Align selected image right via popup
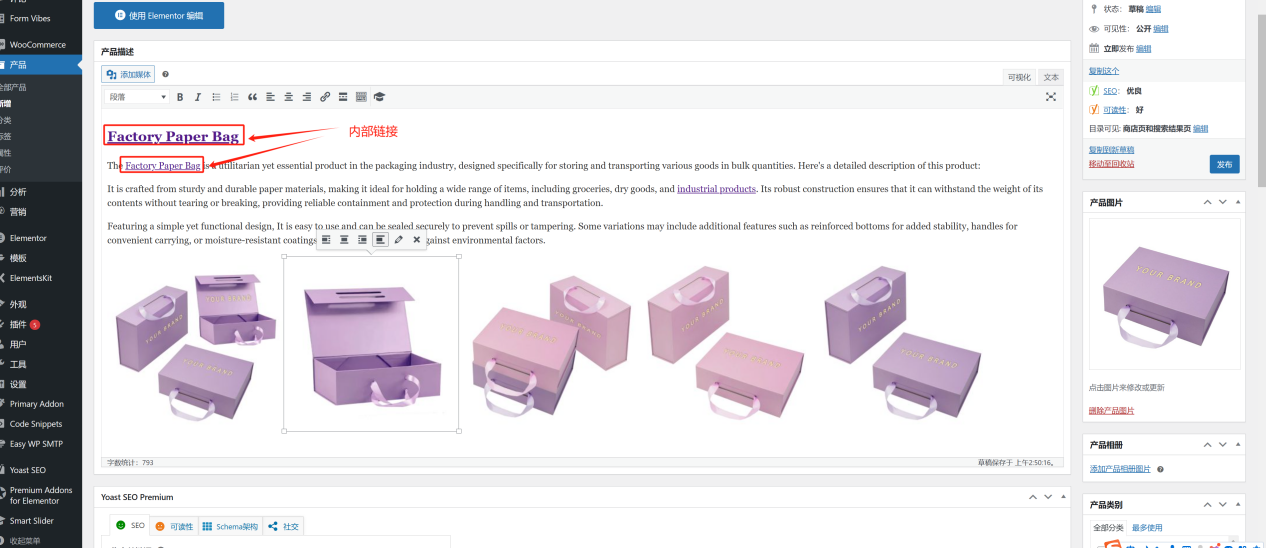1266x548 pixels. (x=362, y=240)
